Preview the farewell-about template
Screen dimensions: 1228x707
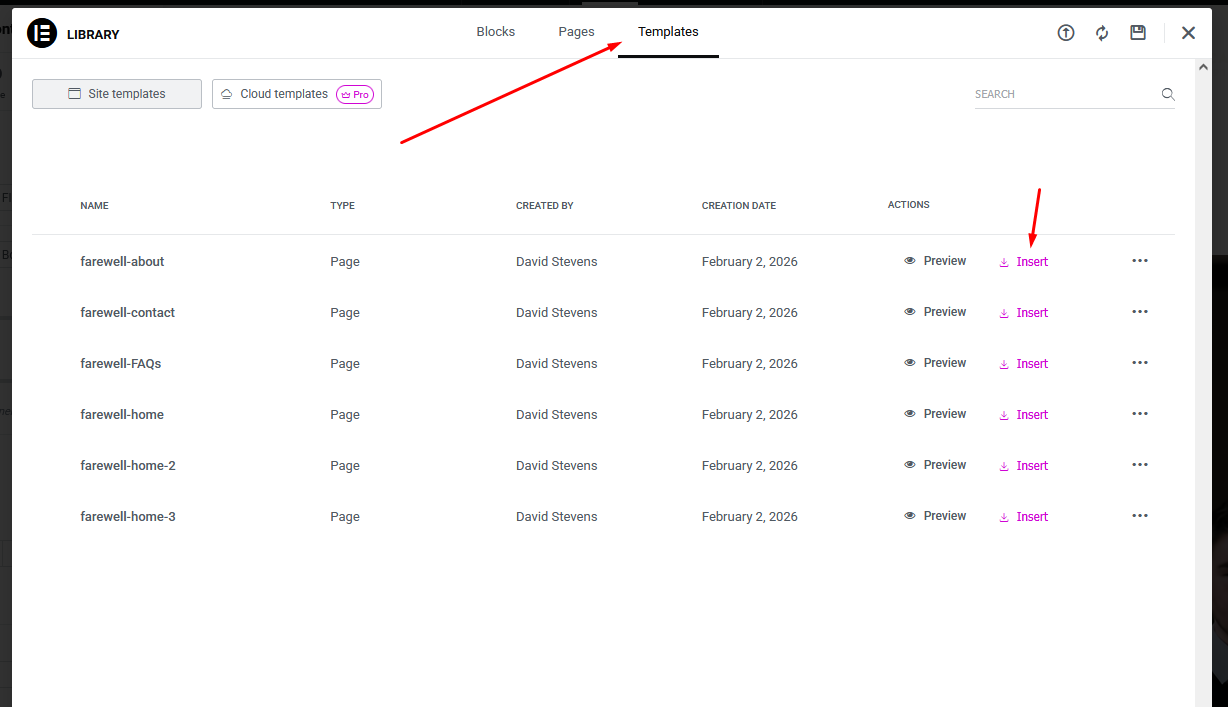point(935,261)
